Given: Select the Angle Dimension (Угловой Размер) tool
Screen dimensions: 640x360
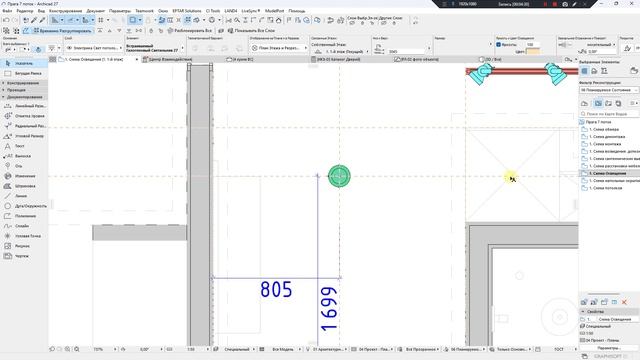Looking at the screenshot, I should [24, 136].
